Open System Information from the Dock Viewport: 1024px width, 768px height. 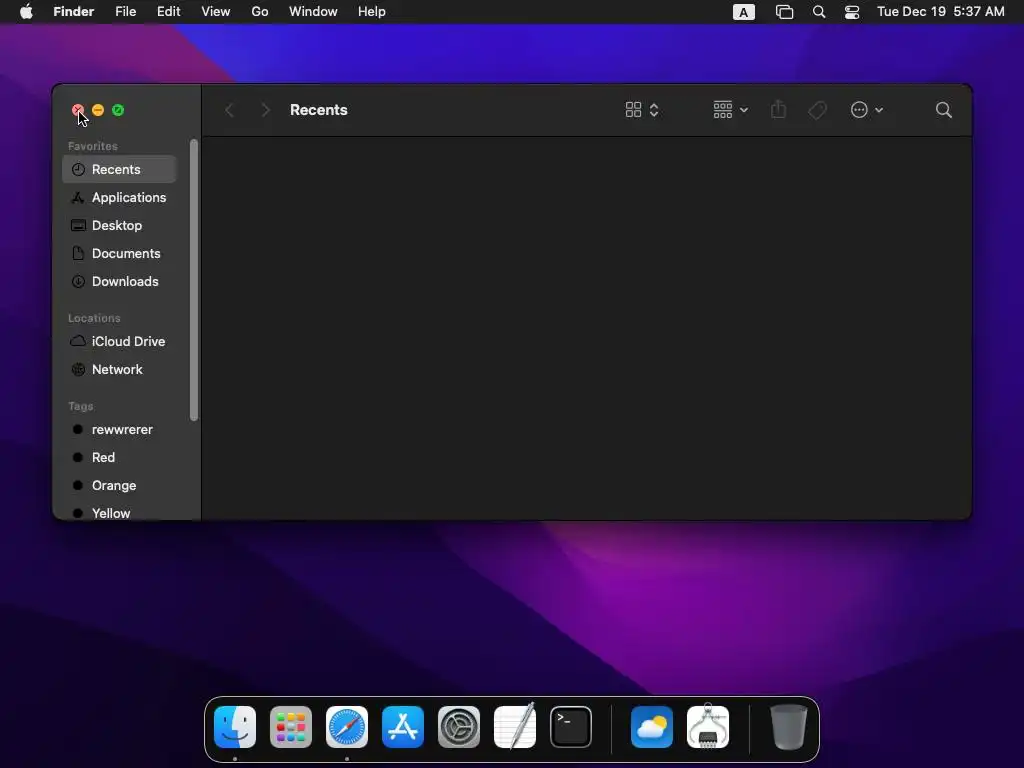[x=708, y=727]
